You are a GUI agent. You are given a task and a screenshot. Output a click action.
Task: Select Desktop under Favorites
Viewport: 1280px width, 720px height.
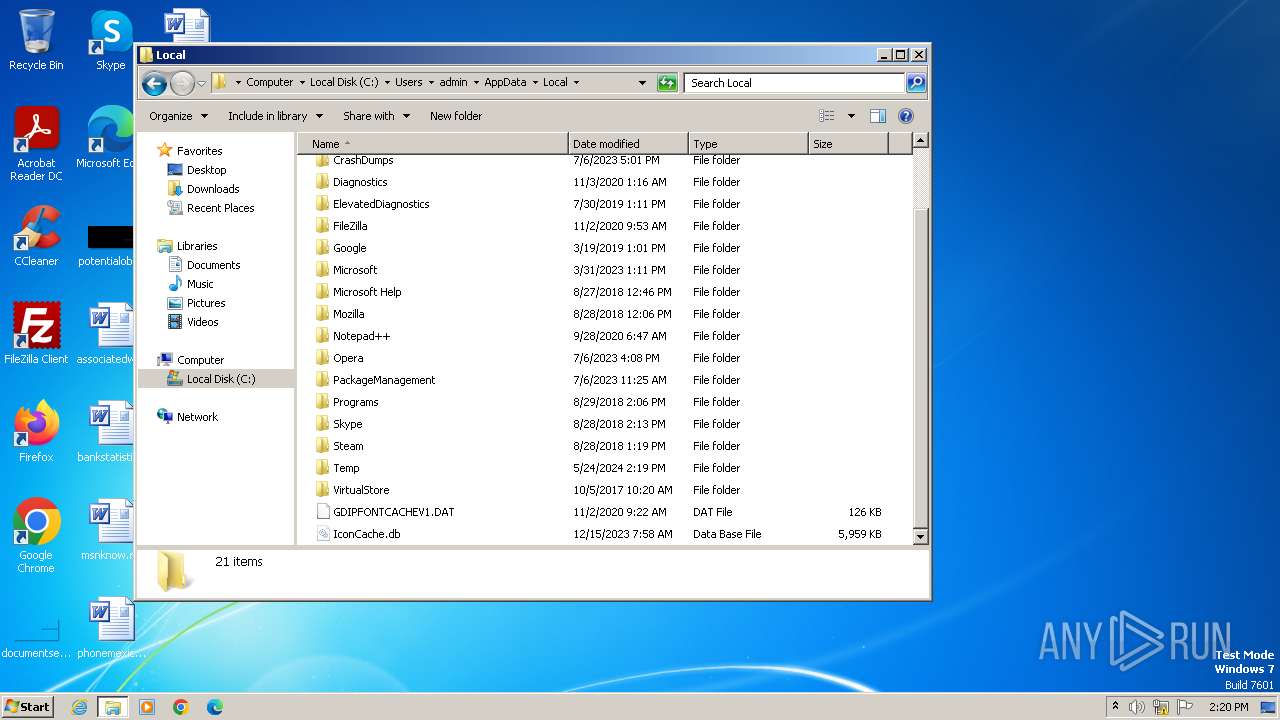206,170
